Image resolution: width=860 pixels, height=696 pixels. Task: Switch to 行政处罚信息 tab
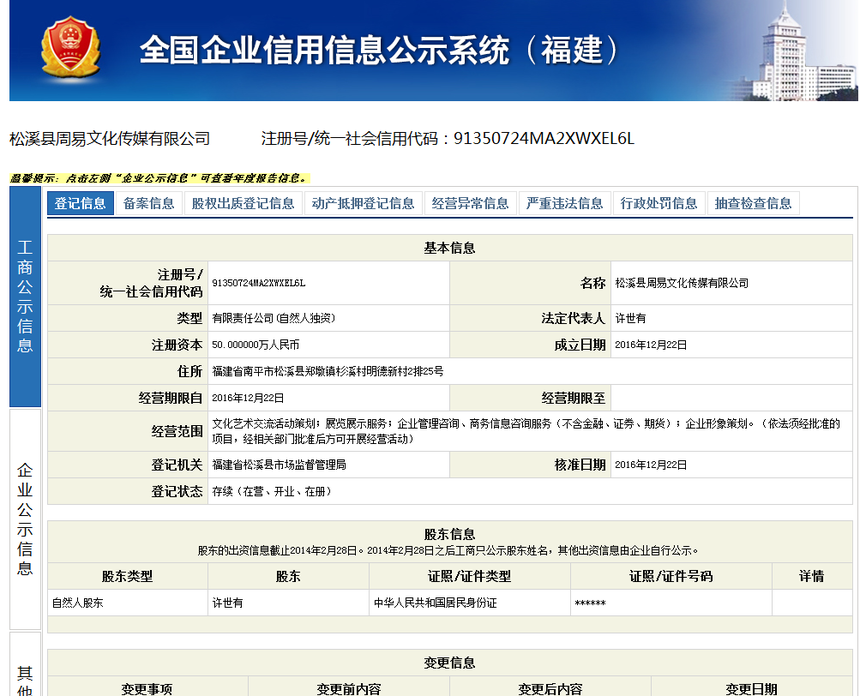tap(659, 203)
